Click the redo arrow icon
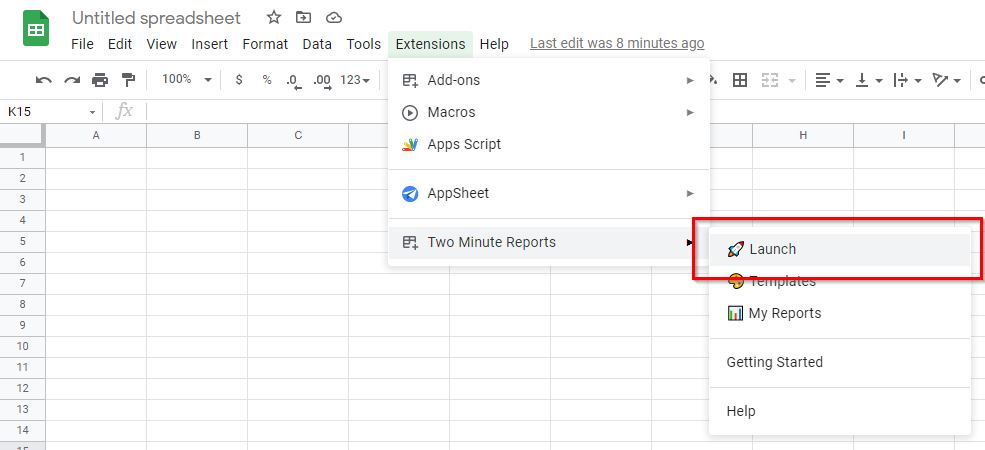This screenshot has height=450, width=985. [x=72, y=80]
